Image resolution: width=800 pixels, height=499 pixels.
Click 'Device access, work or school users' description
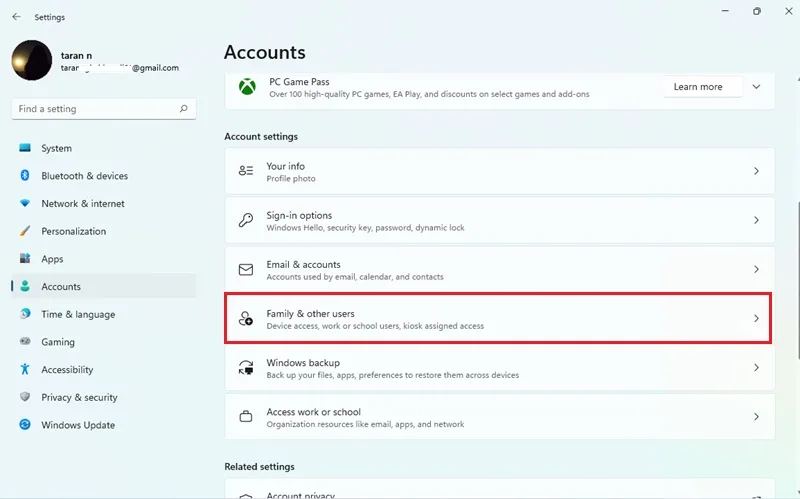pos(375,326)
